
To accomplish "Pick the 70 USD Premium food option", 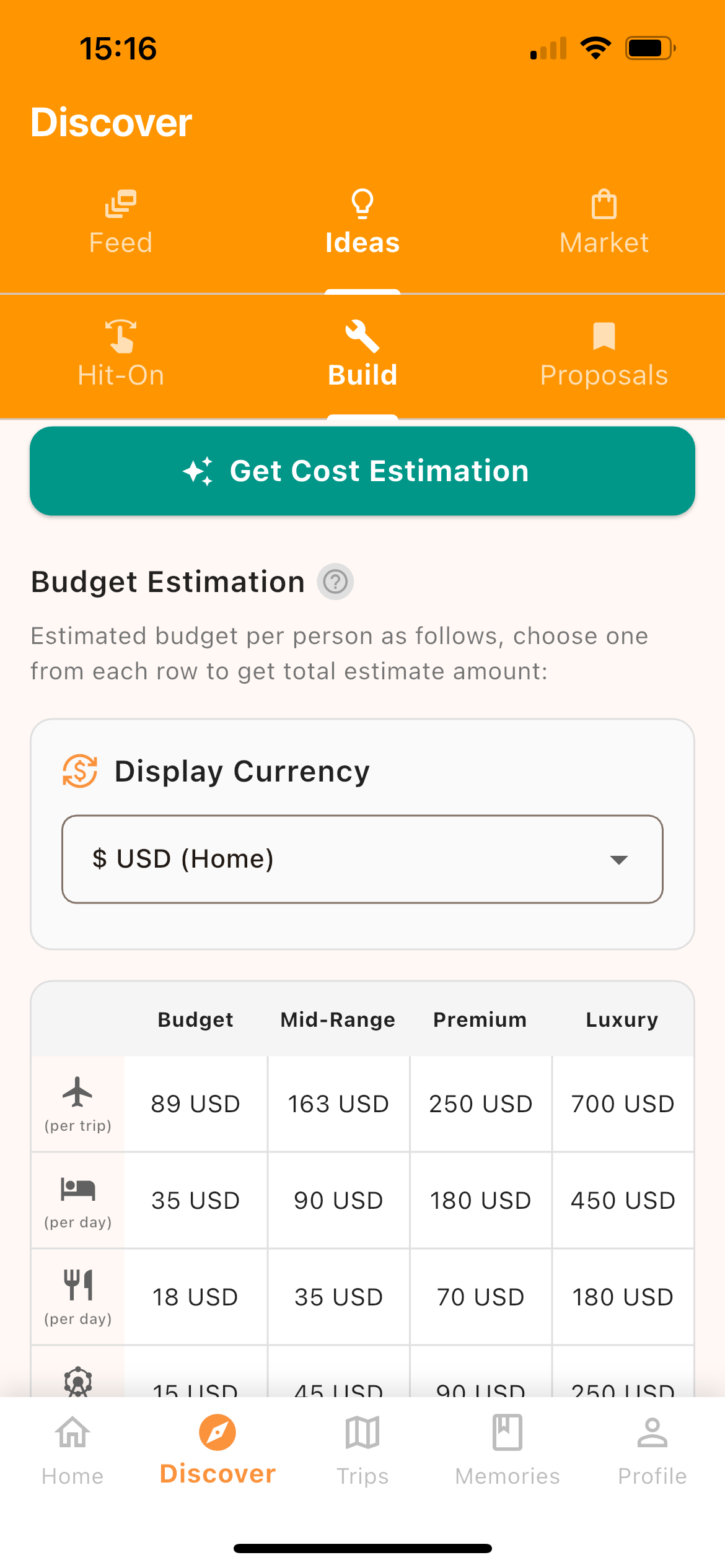I will click(481, 1297).
